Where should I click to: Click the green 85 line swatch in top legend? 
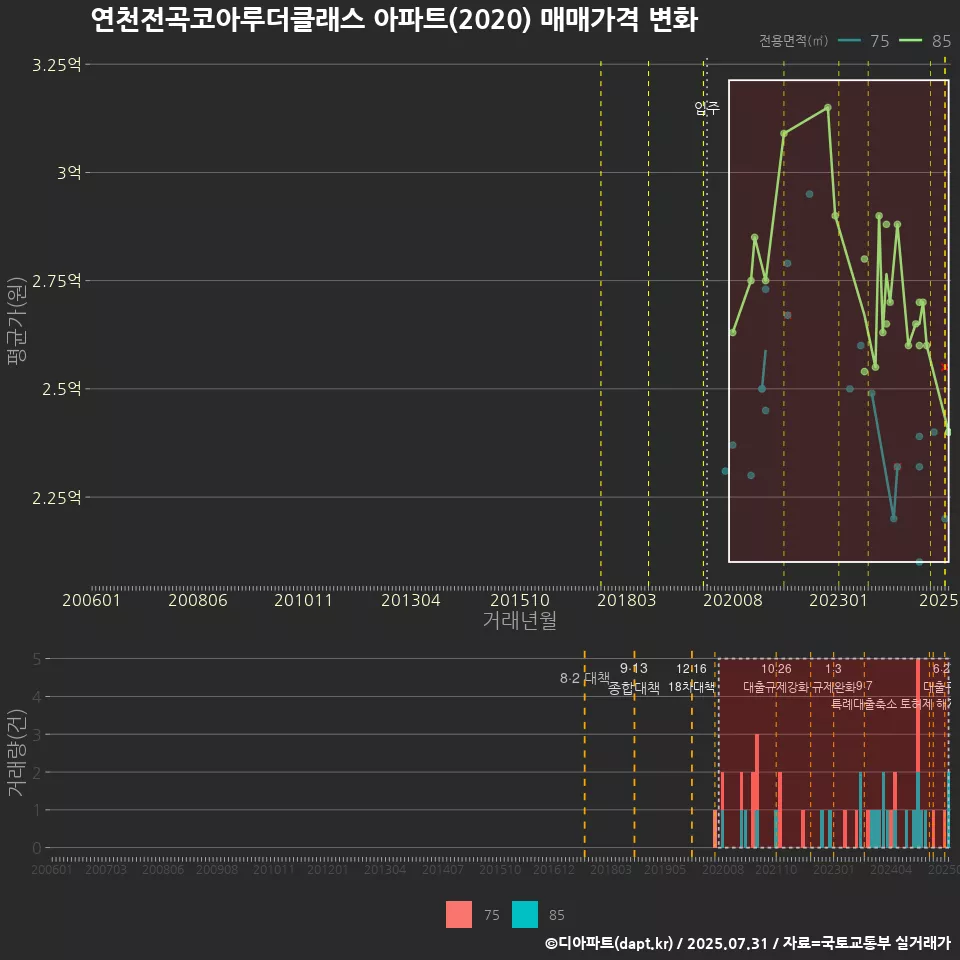[x=910, y=40]
